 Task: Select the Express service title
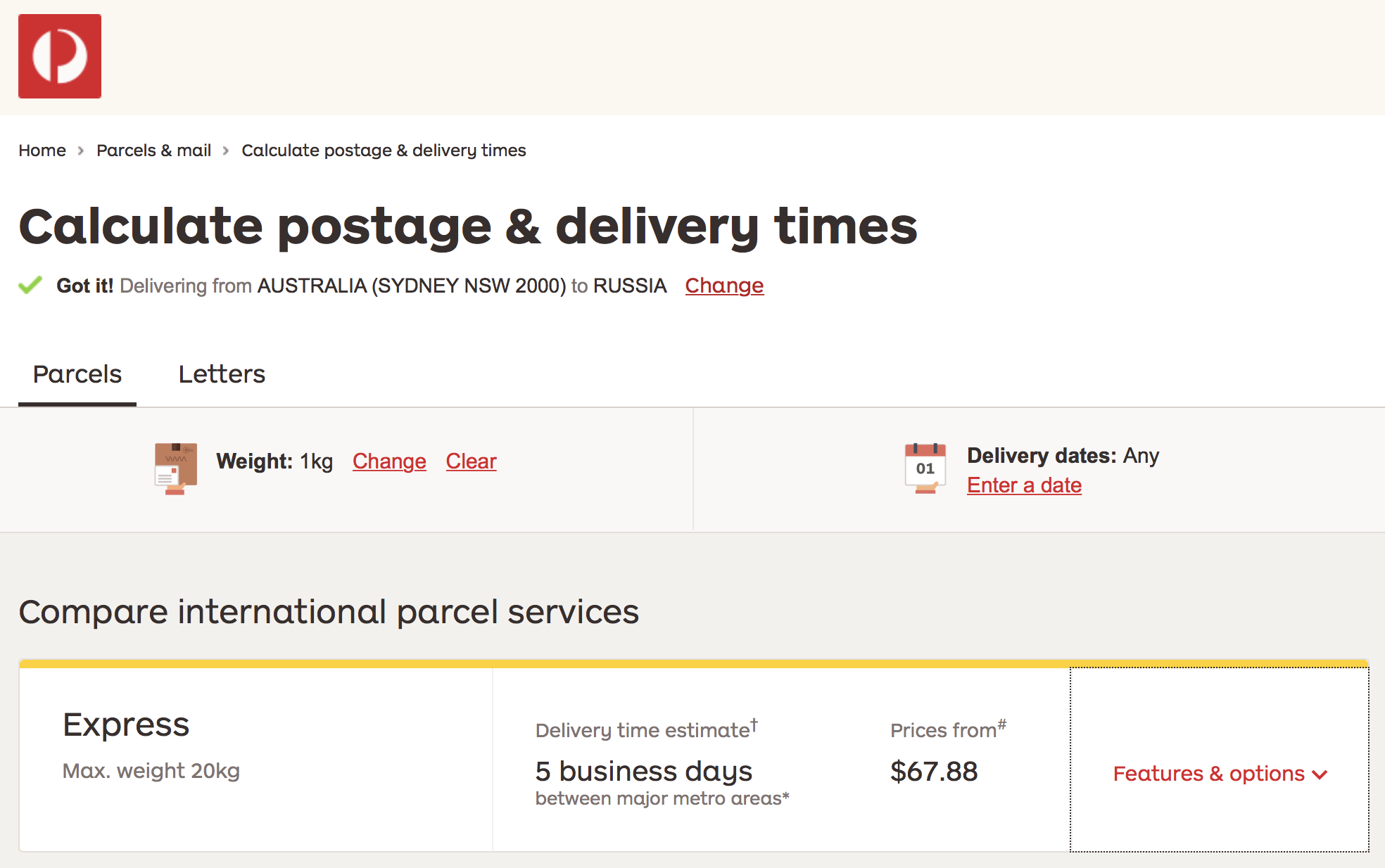126,725
